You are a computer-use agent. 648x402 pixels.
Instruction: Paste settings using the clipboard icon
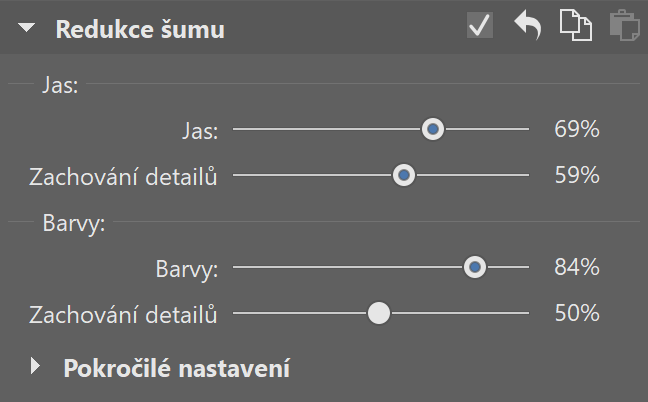pos(623,26)
